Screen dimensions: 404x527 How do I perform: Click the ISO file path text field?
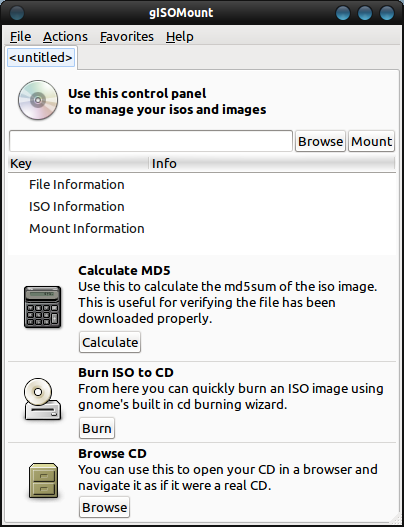click(x=151, y=141)
